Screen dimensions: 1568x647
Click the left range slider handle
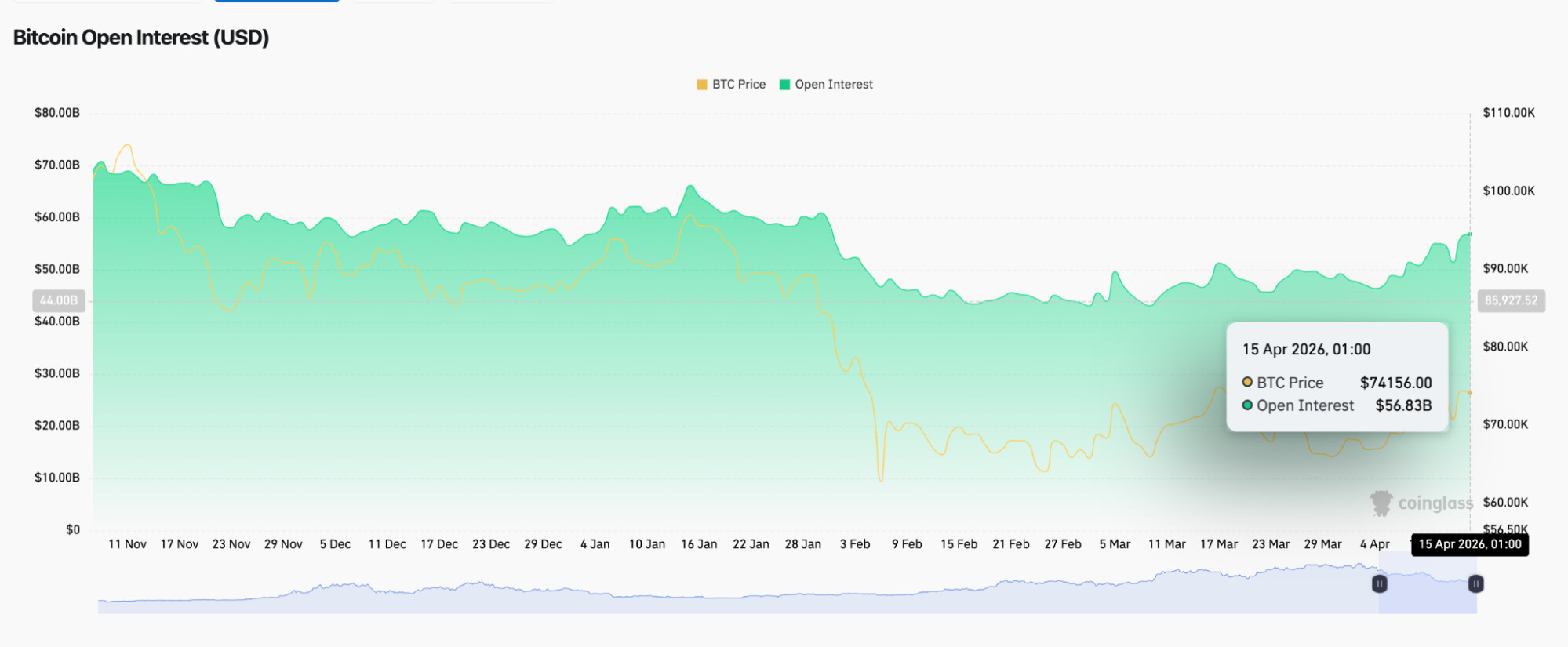coord(1379,583)
